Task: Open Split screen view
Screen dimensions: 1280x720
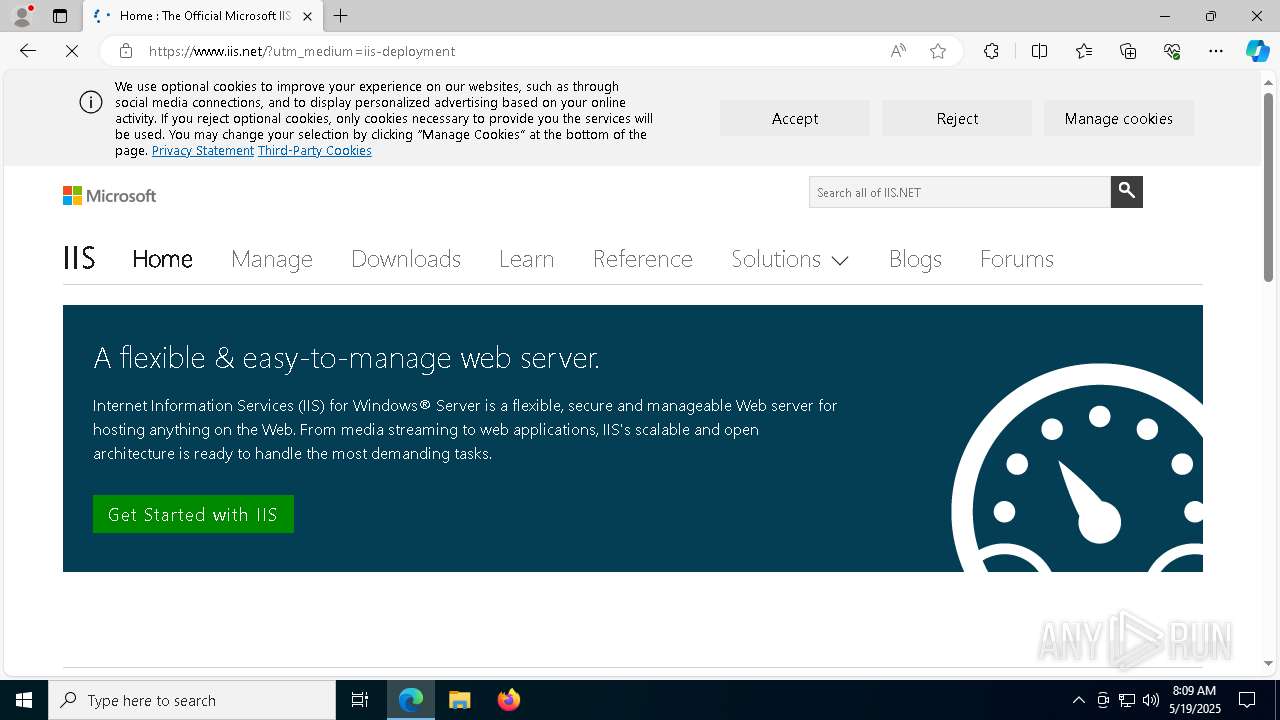Action: (x=1039, y=51)
